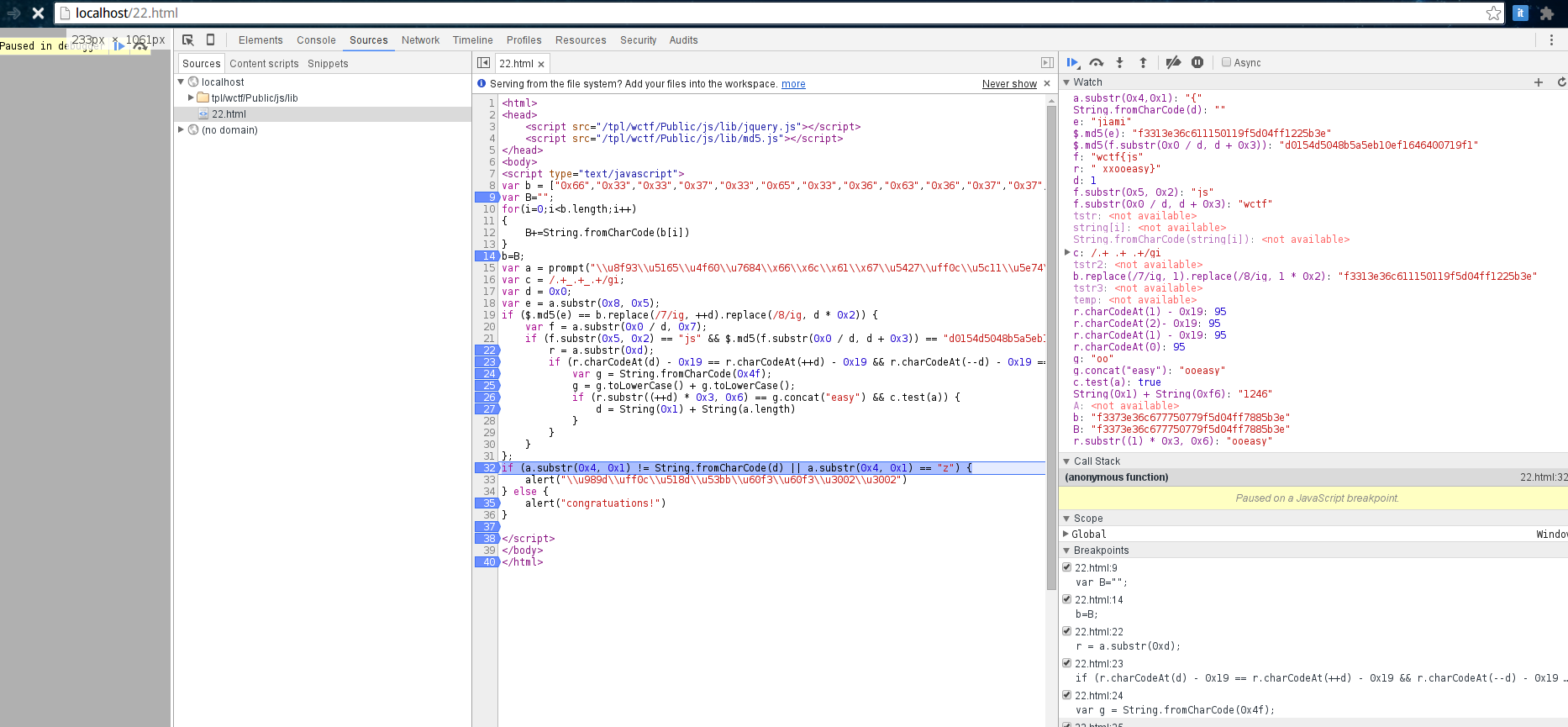The height and width of the screenshot is (727, 1568).
Task: Disable breakpoint 22.html:23
Action: pos(1067,663)
